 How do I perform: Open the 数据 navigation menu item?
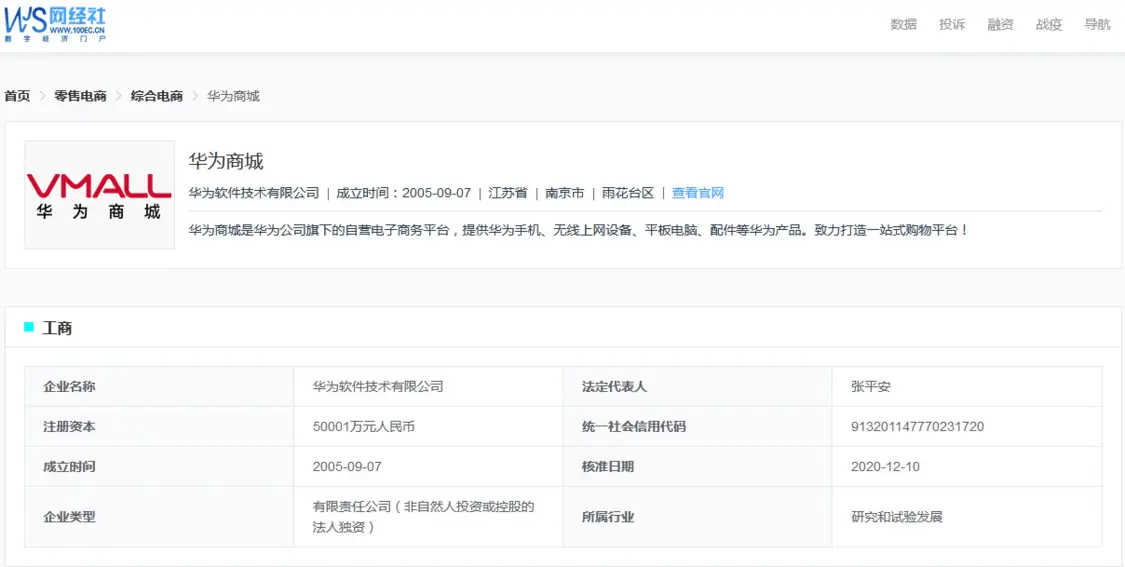pyautogui.click(x=903, y=24)
